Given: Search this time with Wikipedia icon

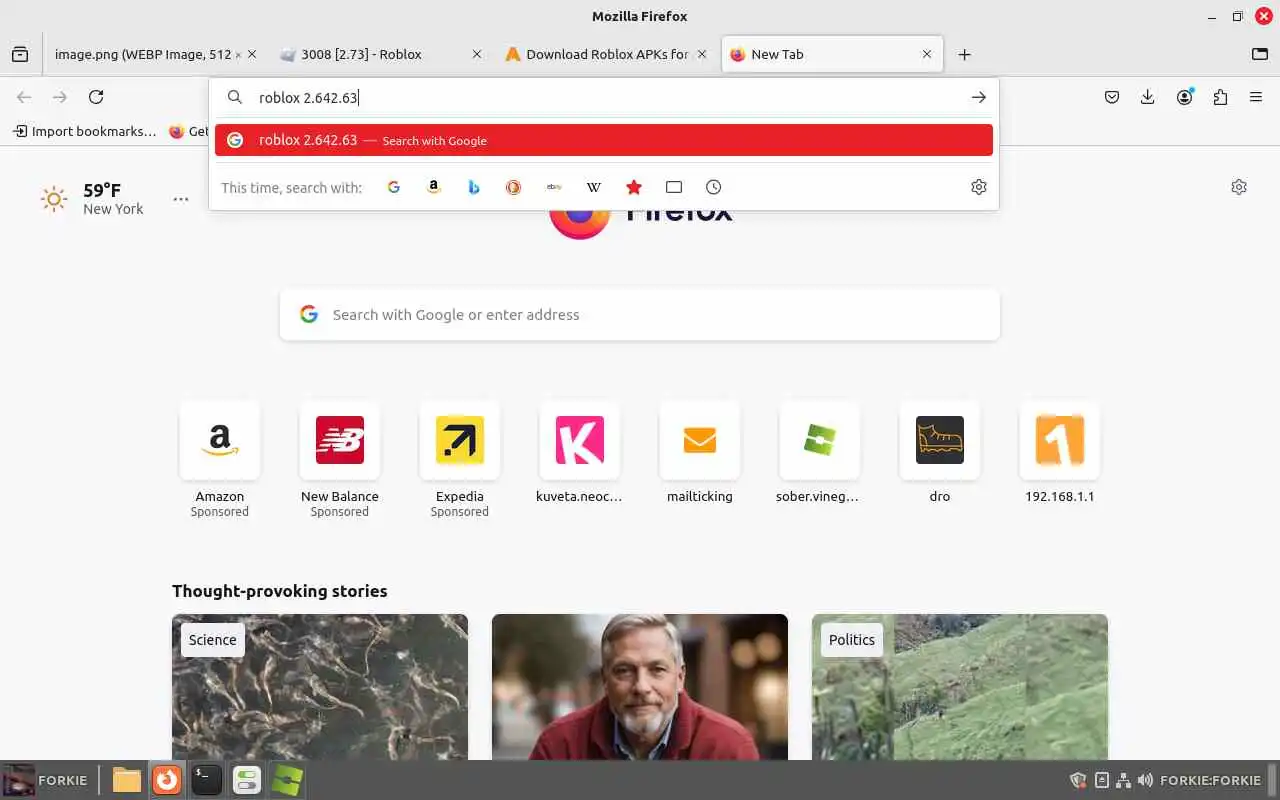Looking at the screenshot, I should point(594,187).
